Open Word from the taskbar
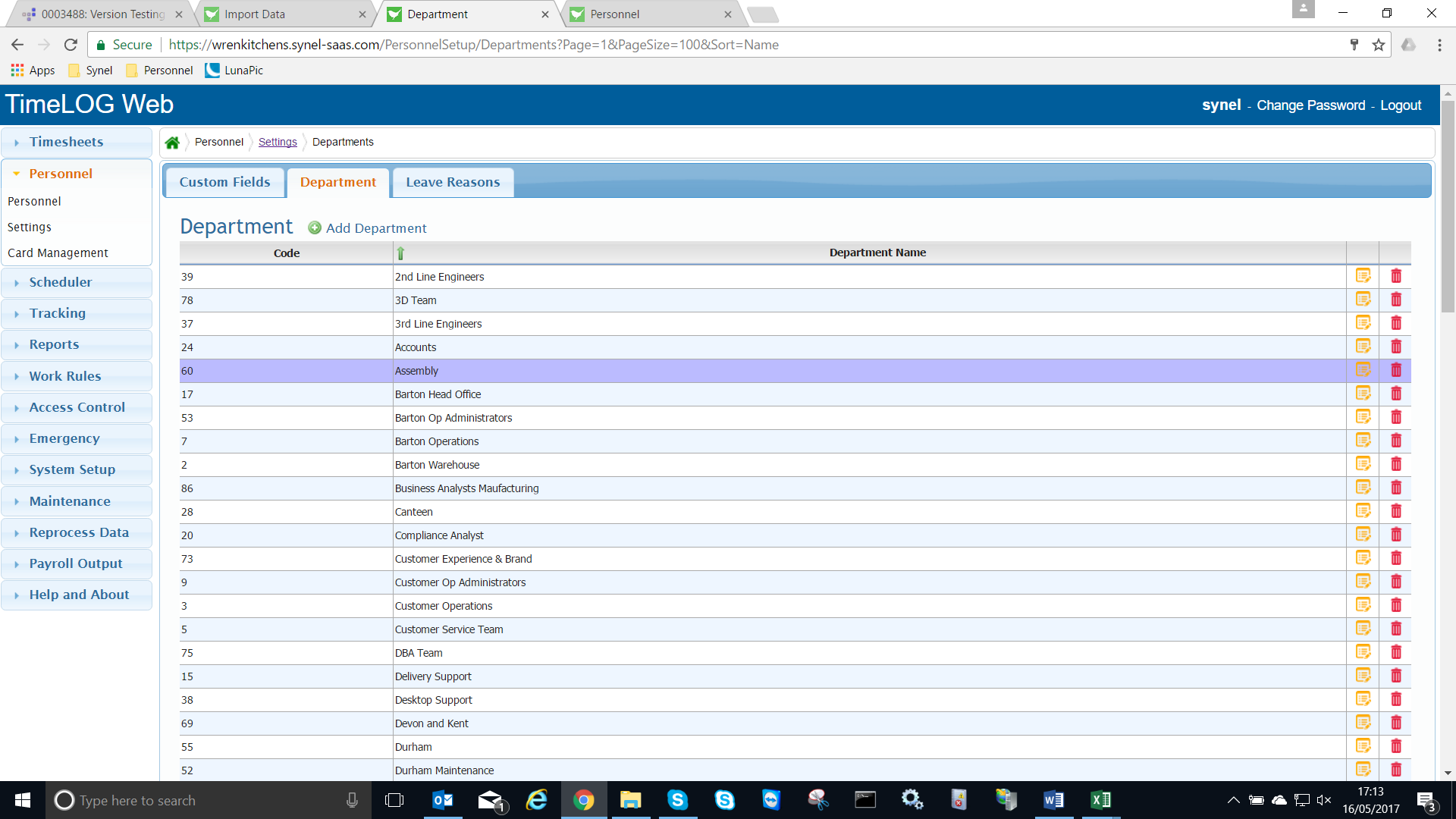Viewport: 1456px width, 819px height. pyautogui.click(x=1053, y=800)
